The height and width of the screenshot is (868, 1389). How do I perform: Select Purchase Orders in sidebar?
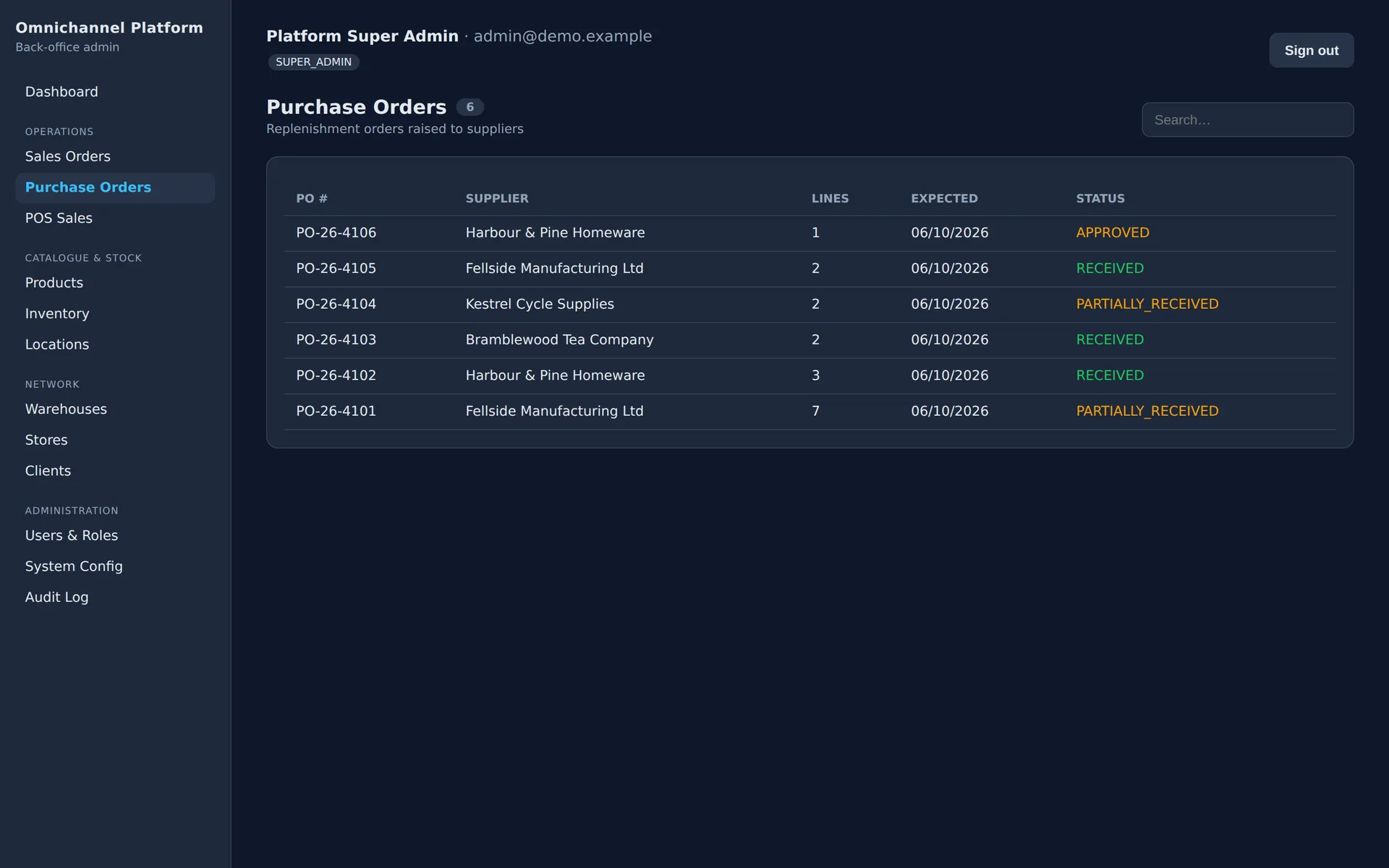click(x=115, y=187)
